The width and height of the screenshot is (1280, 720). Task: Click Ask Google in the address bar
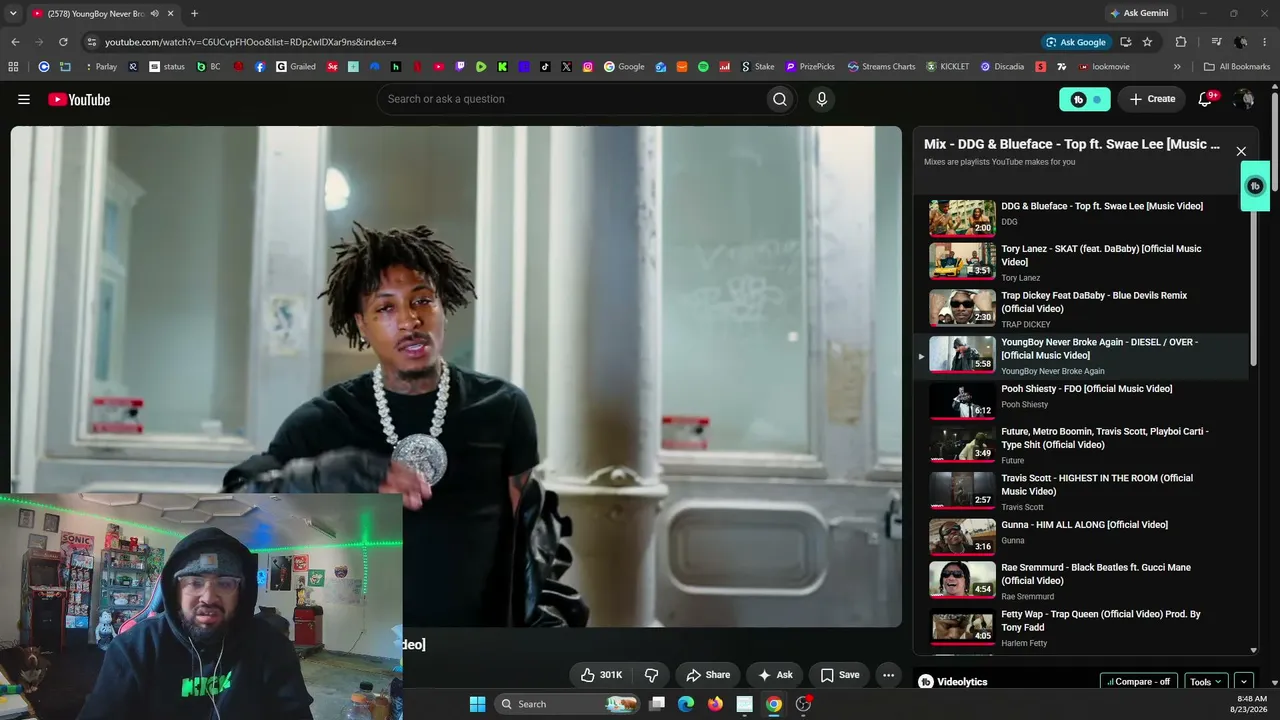pyautogui.click(x=1076, y=42)
